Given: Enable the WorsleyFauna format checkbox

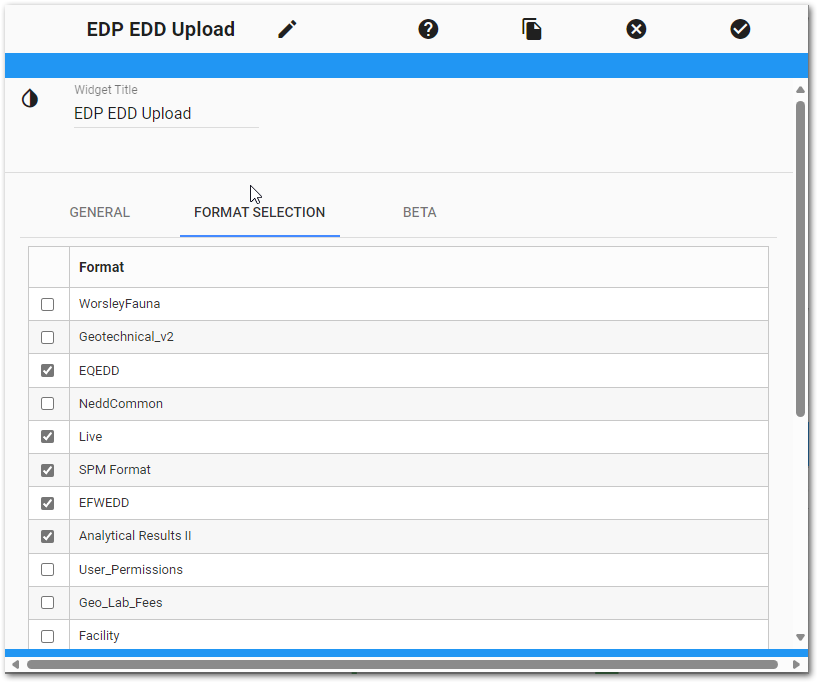Looking at the screenshot, I should point(47,304).
